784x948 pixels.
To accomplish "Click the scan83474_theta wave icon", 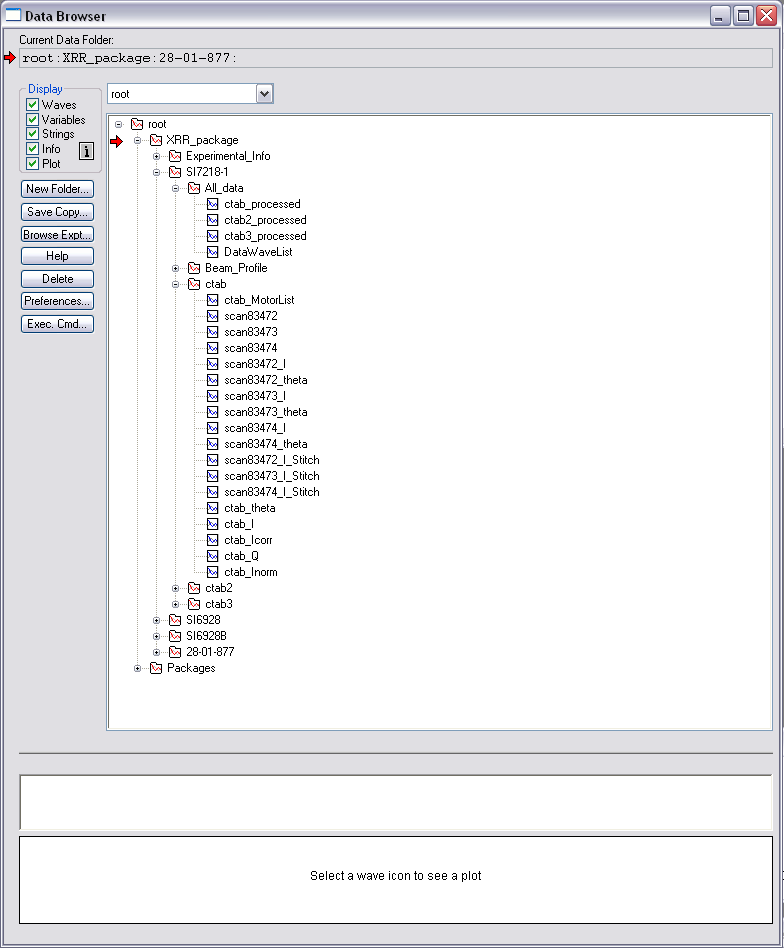I will (213, 444).
